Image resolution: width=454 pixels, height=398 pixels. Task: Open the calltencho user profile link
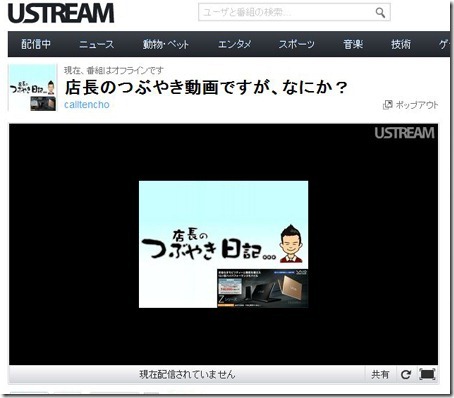[x=87, y=105]
